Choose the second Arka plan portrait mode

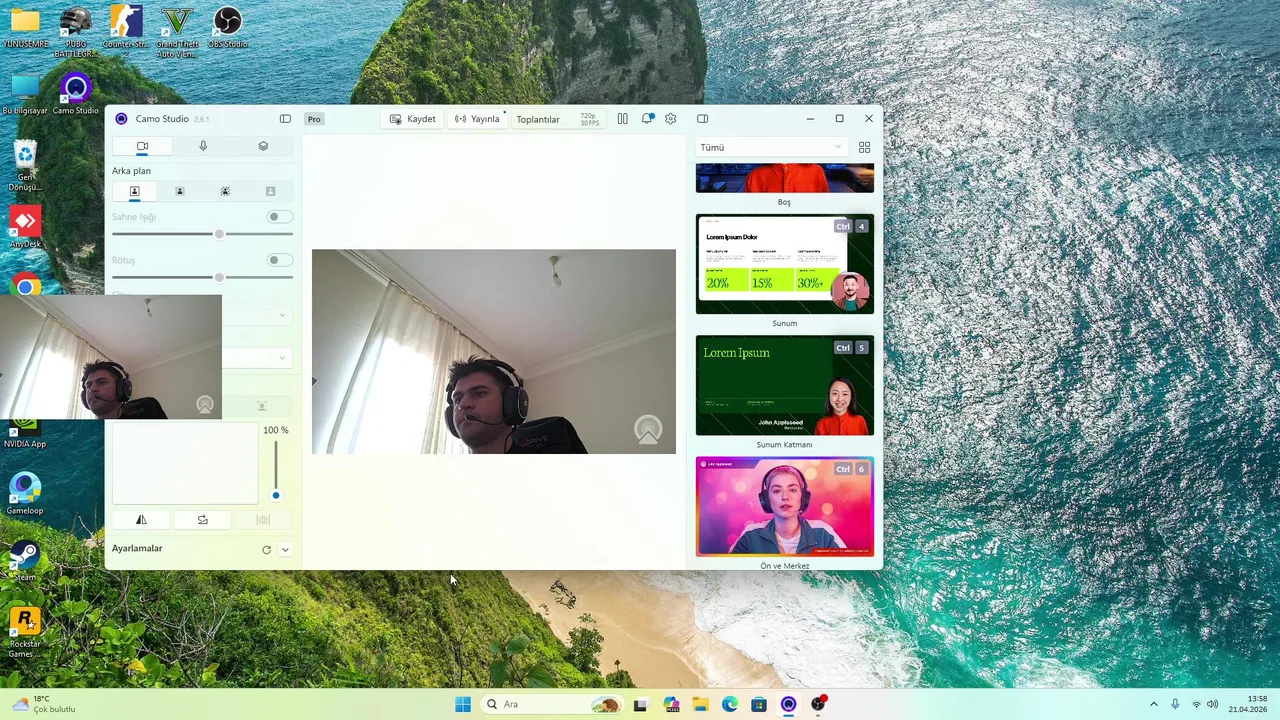pyautogui.click(x=180, y=191)
